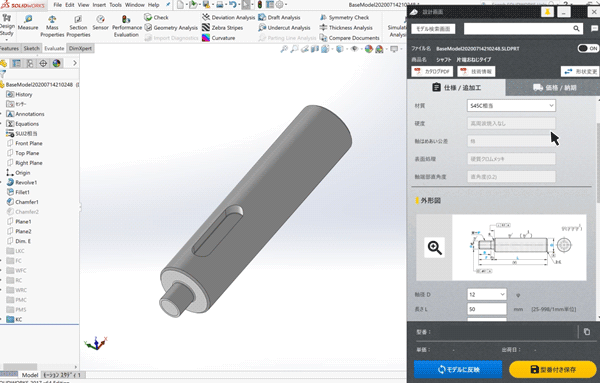Open the ConfigurationManager tab icon
This screenshot has height=383, width=600.
(29, 63)
